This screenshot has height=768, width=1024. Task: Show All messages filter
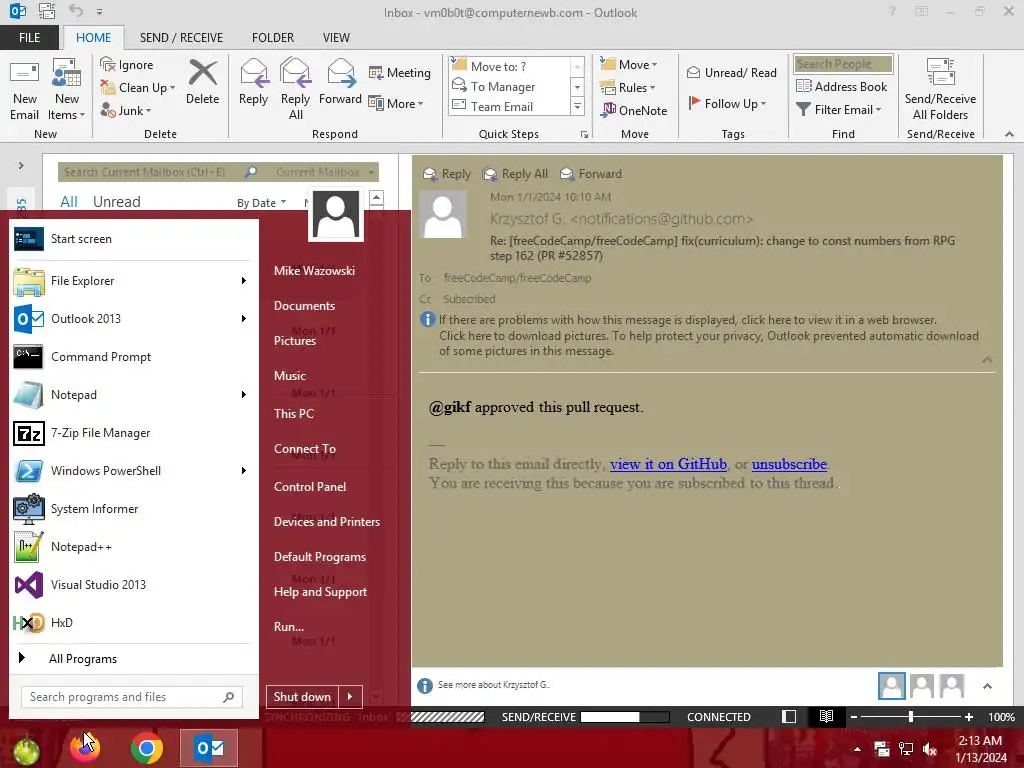click(69, 202)
